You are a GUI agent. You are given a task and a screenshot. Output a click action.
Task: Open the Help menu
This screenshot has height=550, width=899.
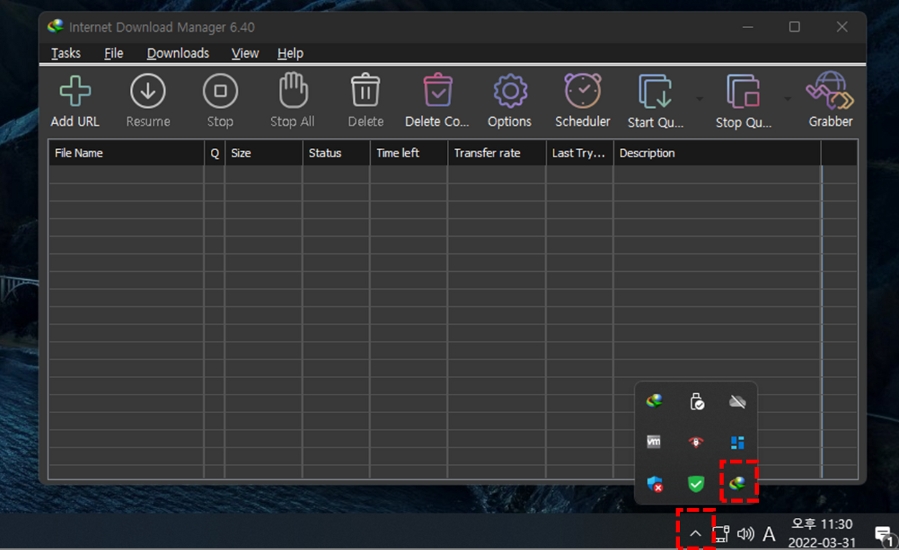(x=290, y=53)
